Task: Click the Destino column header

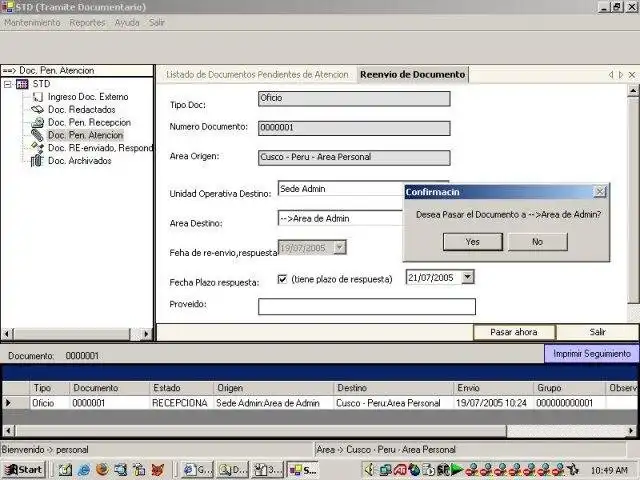Action: (393, 388)
